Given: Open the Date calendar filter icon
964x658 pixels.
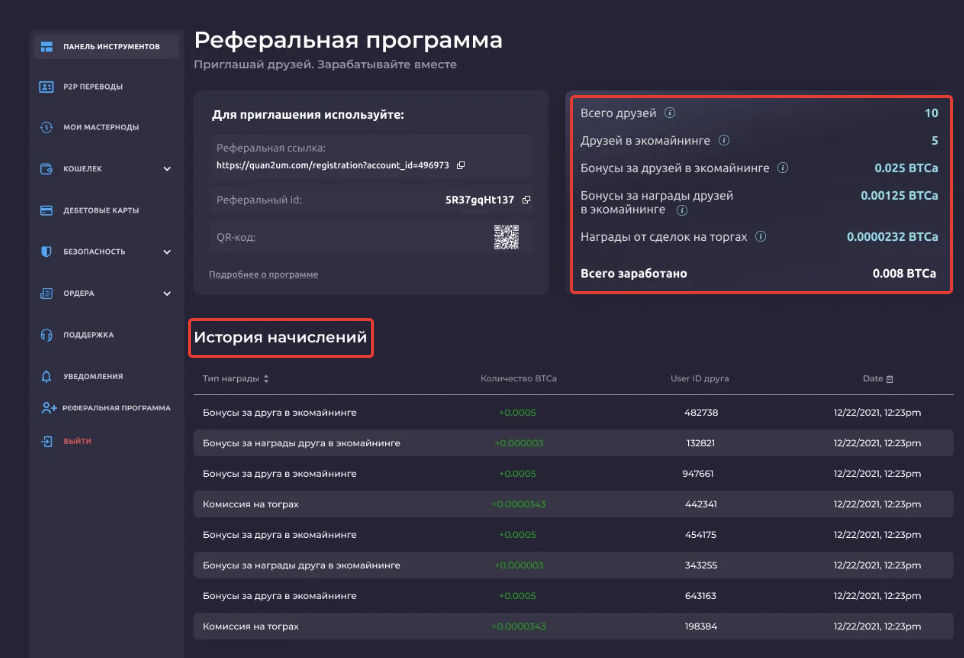Looking at the screenshot, I should pyautogui.click(x=890, y=379).
